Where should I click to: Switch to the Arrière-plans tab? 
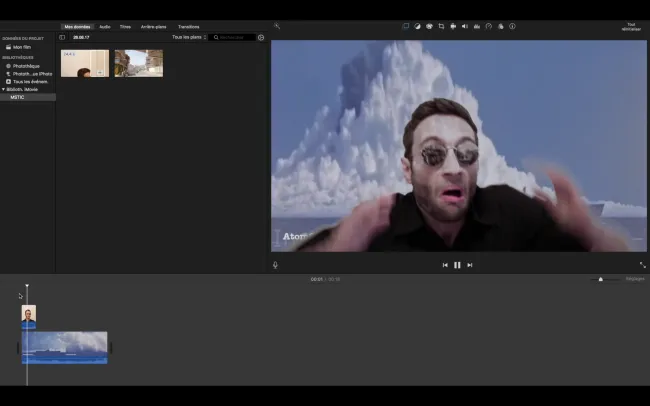(x=153, y=27)
